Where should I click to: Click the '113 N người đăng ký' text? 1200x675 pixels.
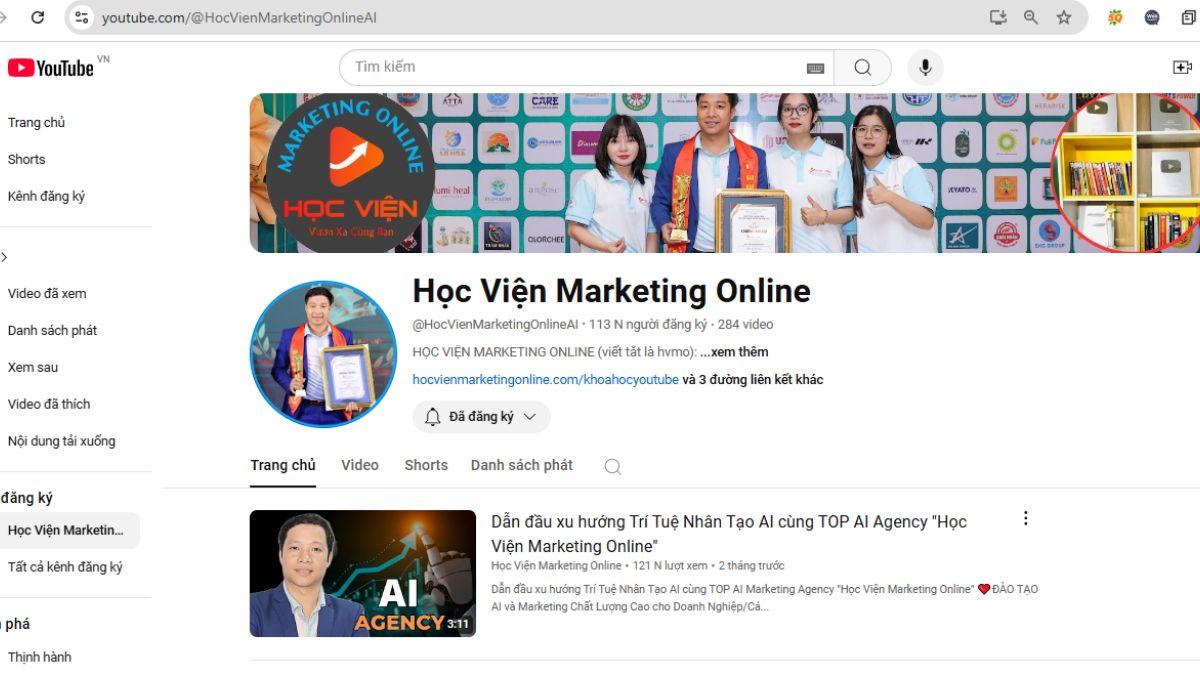click(648, 324)
